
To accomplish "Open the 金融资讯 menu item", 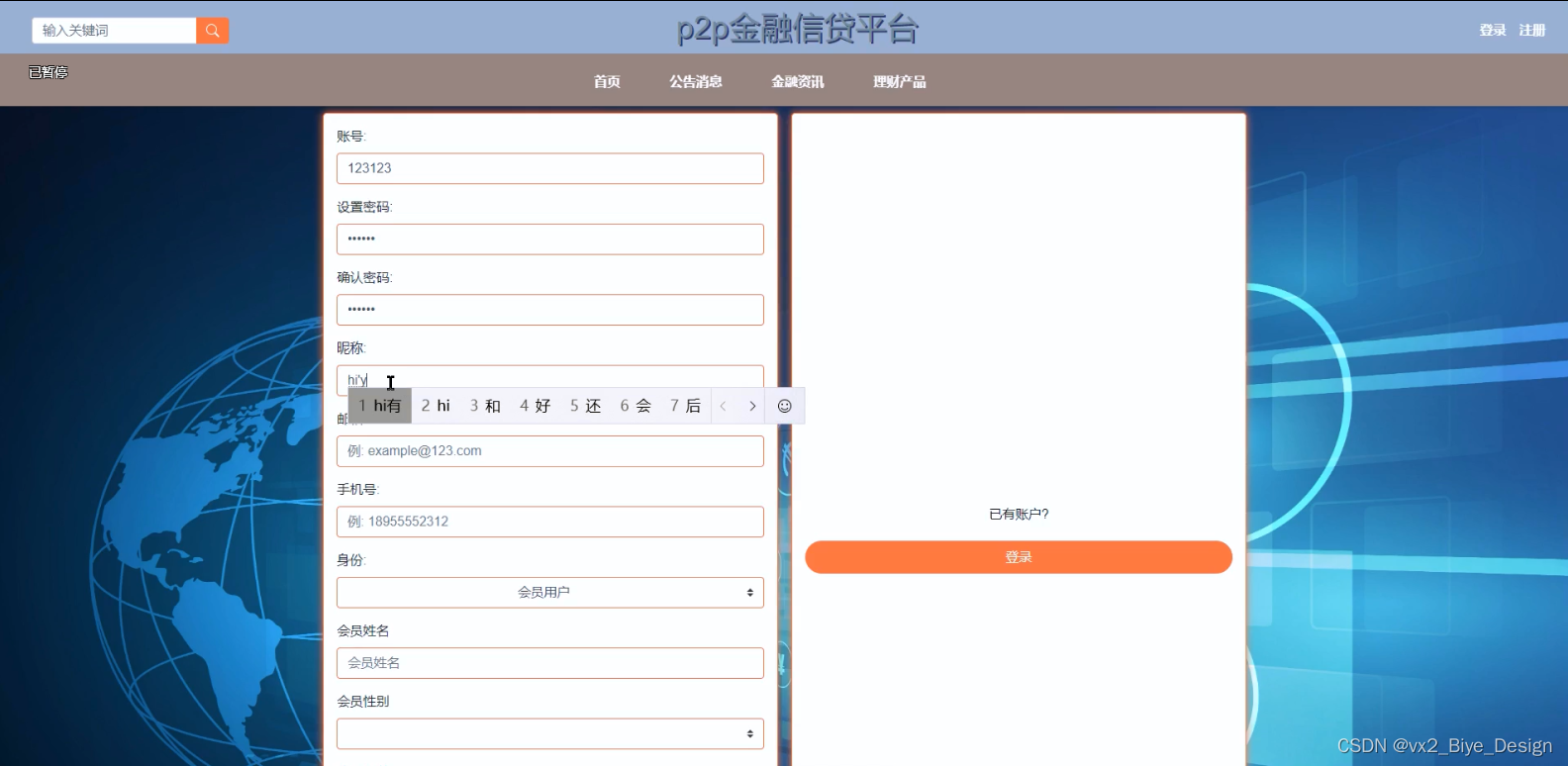I will point(798,81).
